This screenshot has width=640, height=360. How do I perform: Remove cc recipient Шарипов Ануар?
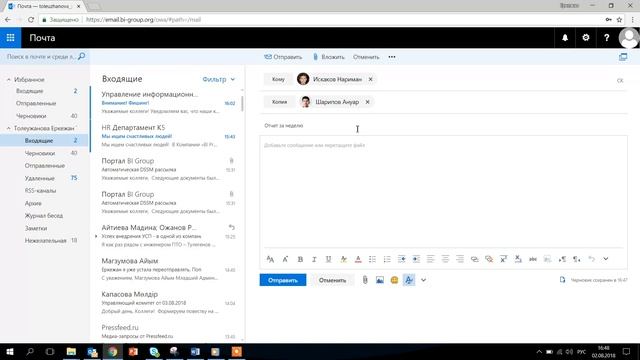point(367,102)
